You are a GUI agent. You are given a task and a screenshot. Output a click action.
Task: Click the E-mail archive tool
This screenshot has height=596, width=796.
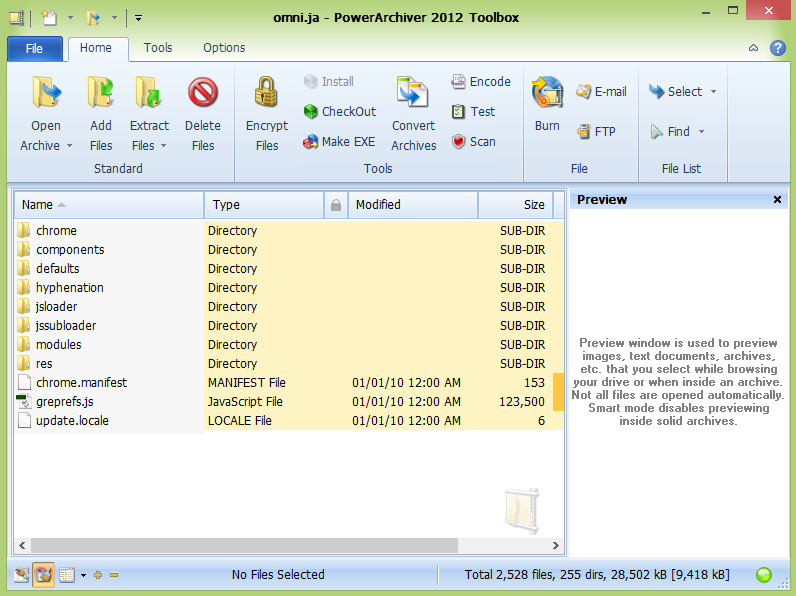(x=601, y=92)
